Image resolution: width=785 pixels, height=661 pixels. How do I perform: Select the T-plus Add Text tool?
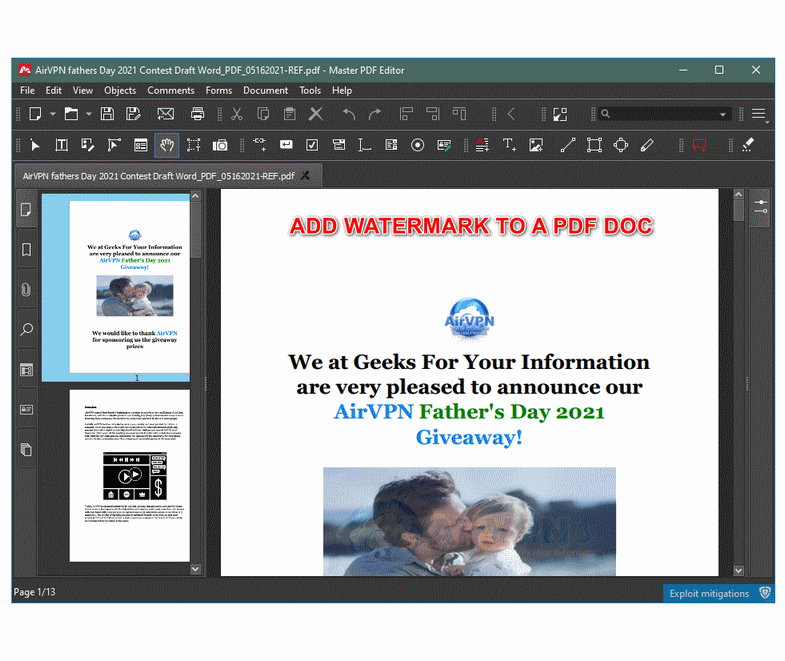pyautogui.click(x=509, y=145)
